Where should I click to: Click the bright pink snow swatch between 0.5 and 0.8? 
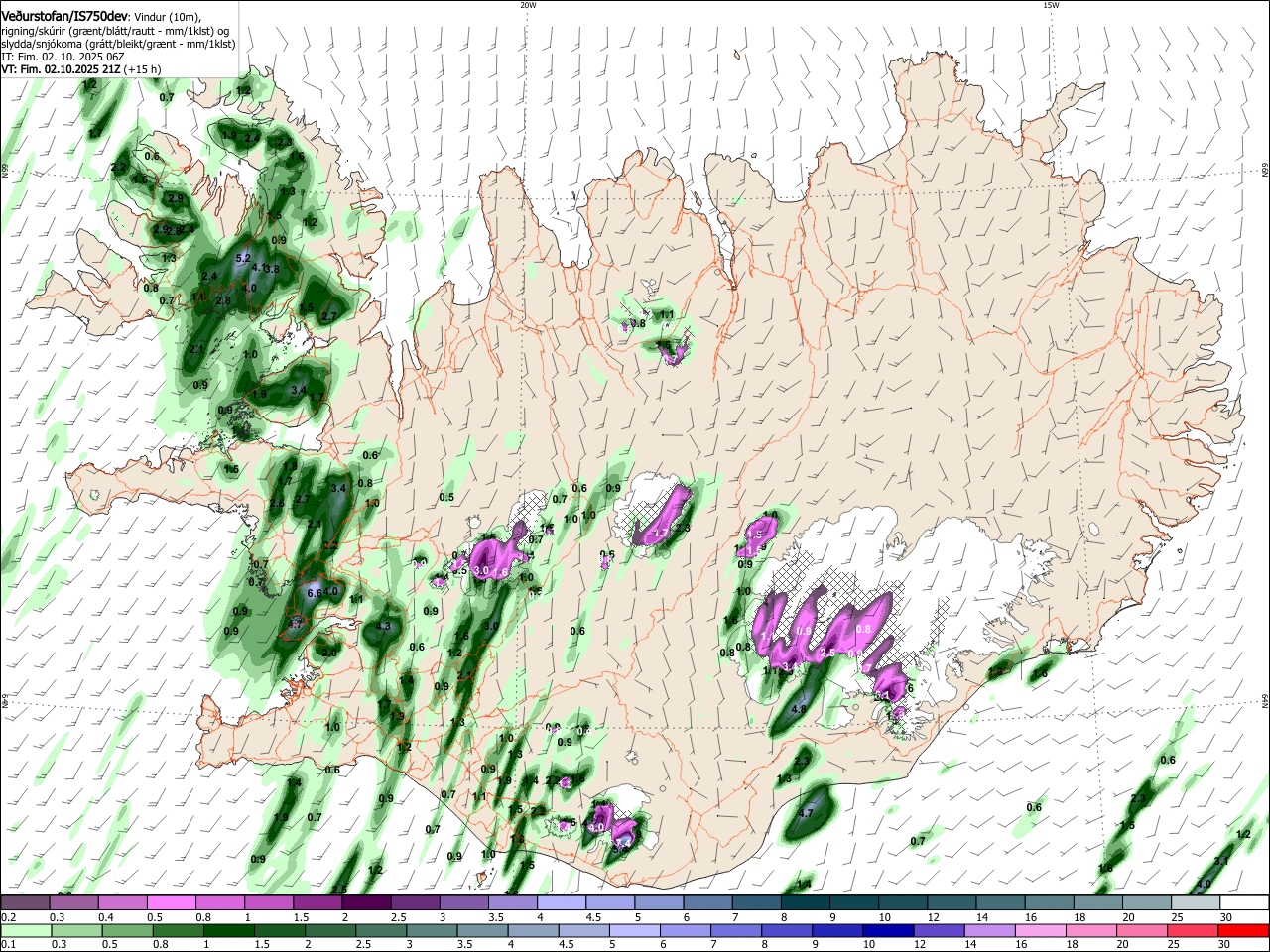coord(172,903)
